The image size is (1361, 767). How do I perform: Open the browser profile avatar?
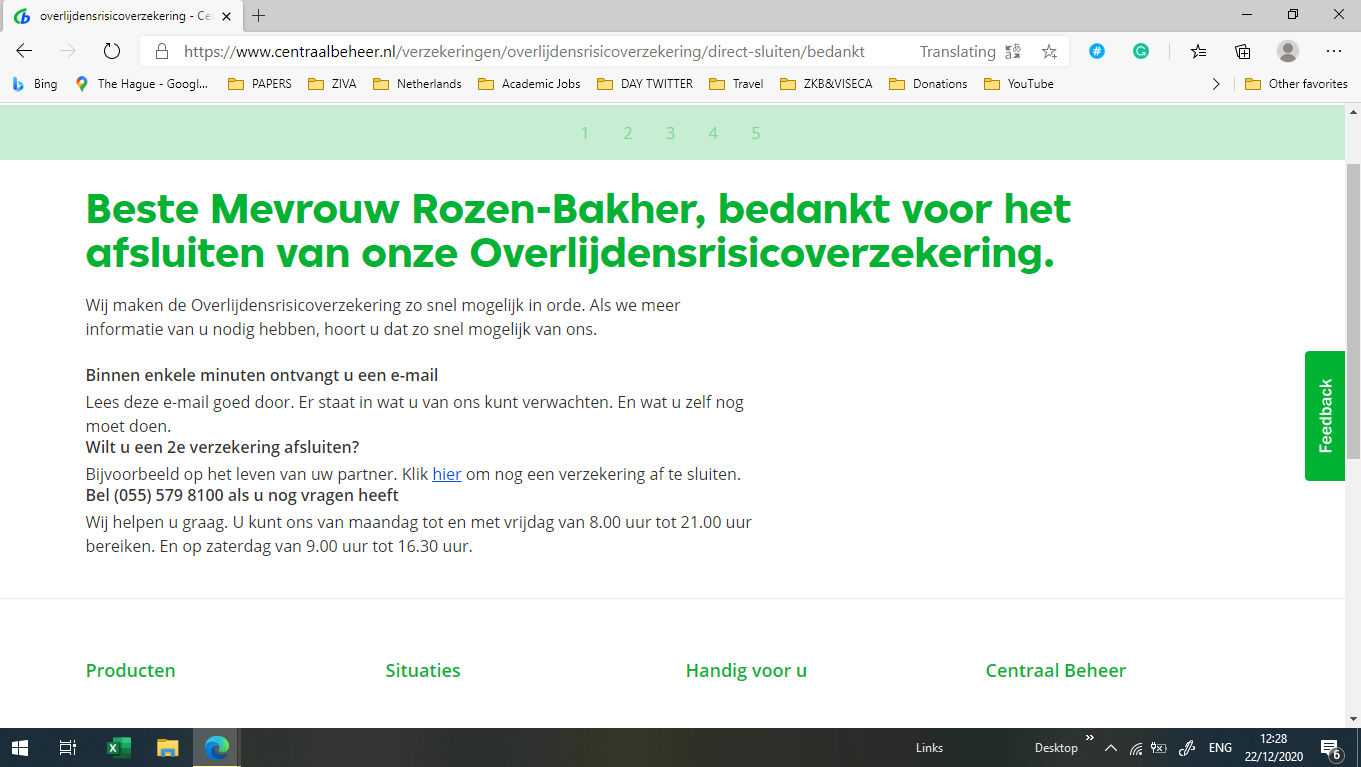click(x=1288, y=51)
